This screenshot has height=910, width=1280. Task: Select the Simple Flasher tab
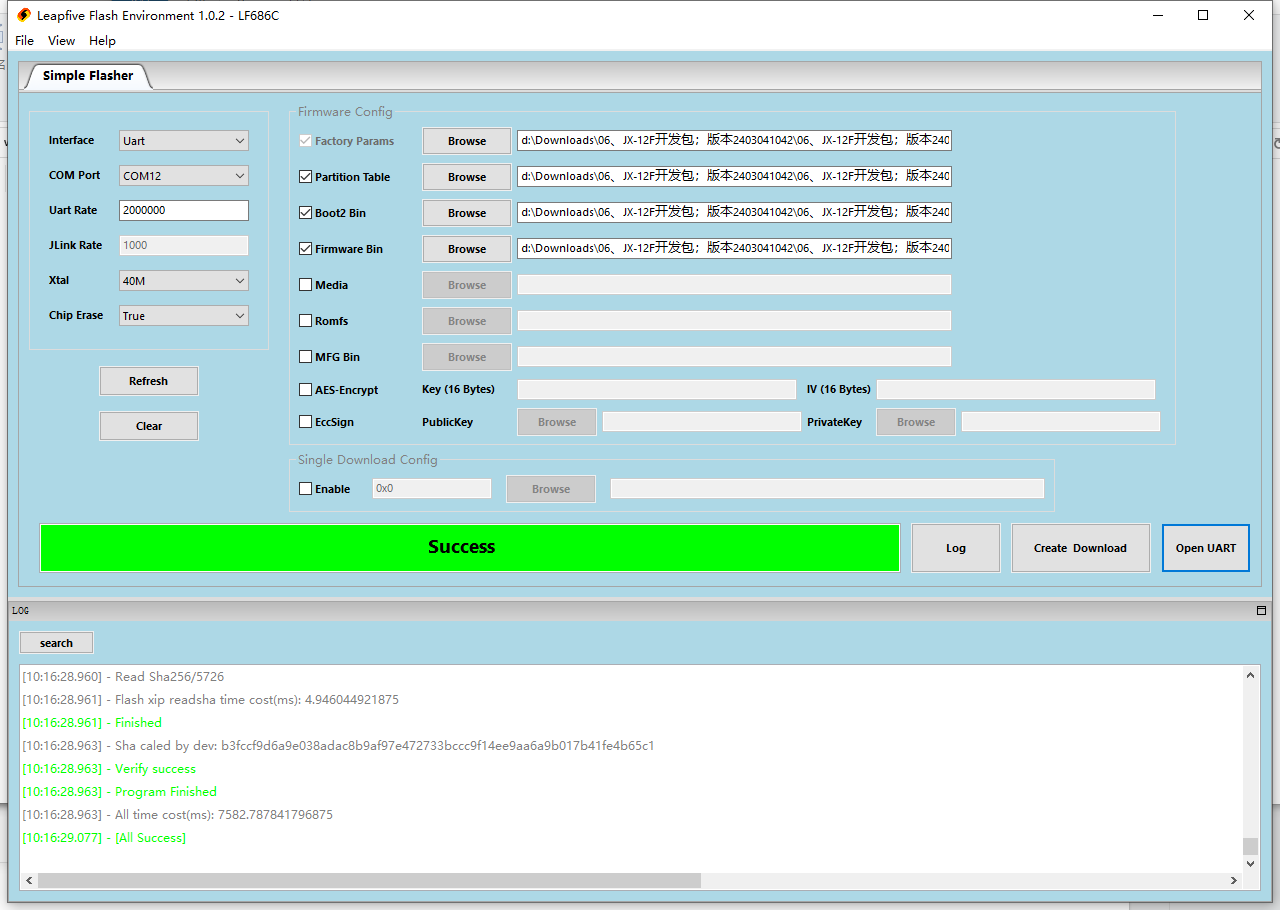(x=88, y=76)
